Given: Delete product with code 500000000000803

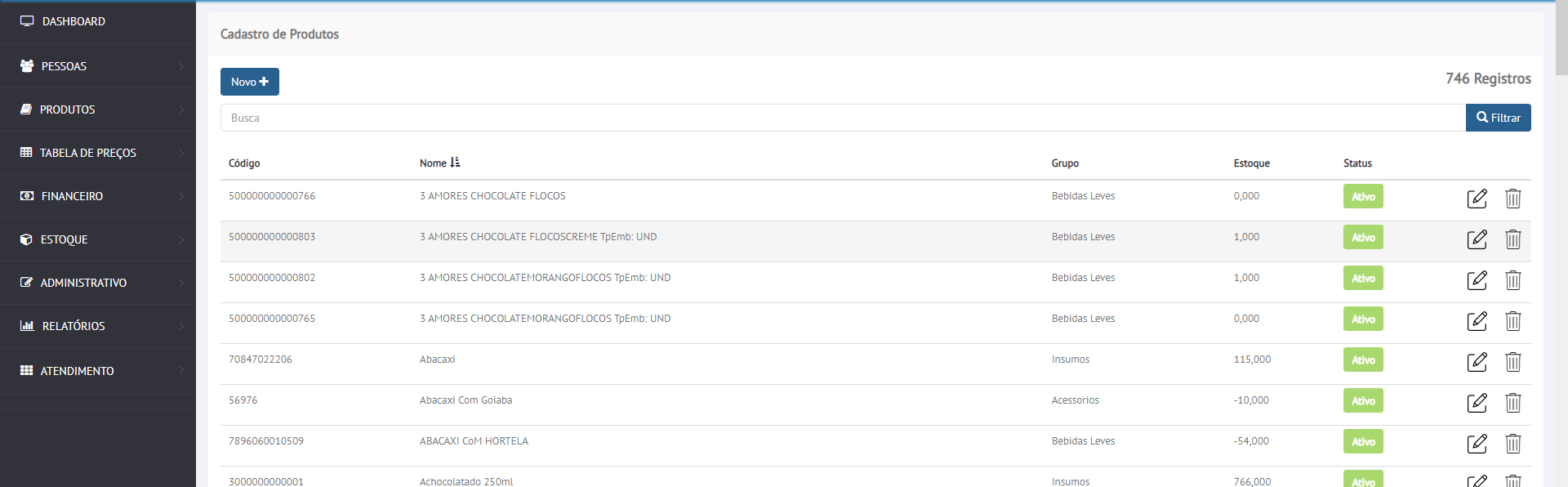Looking at the screenshot, I should 1512,239.
